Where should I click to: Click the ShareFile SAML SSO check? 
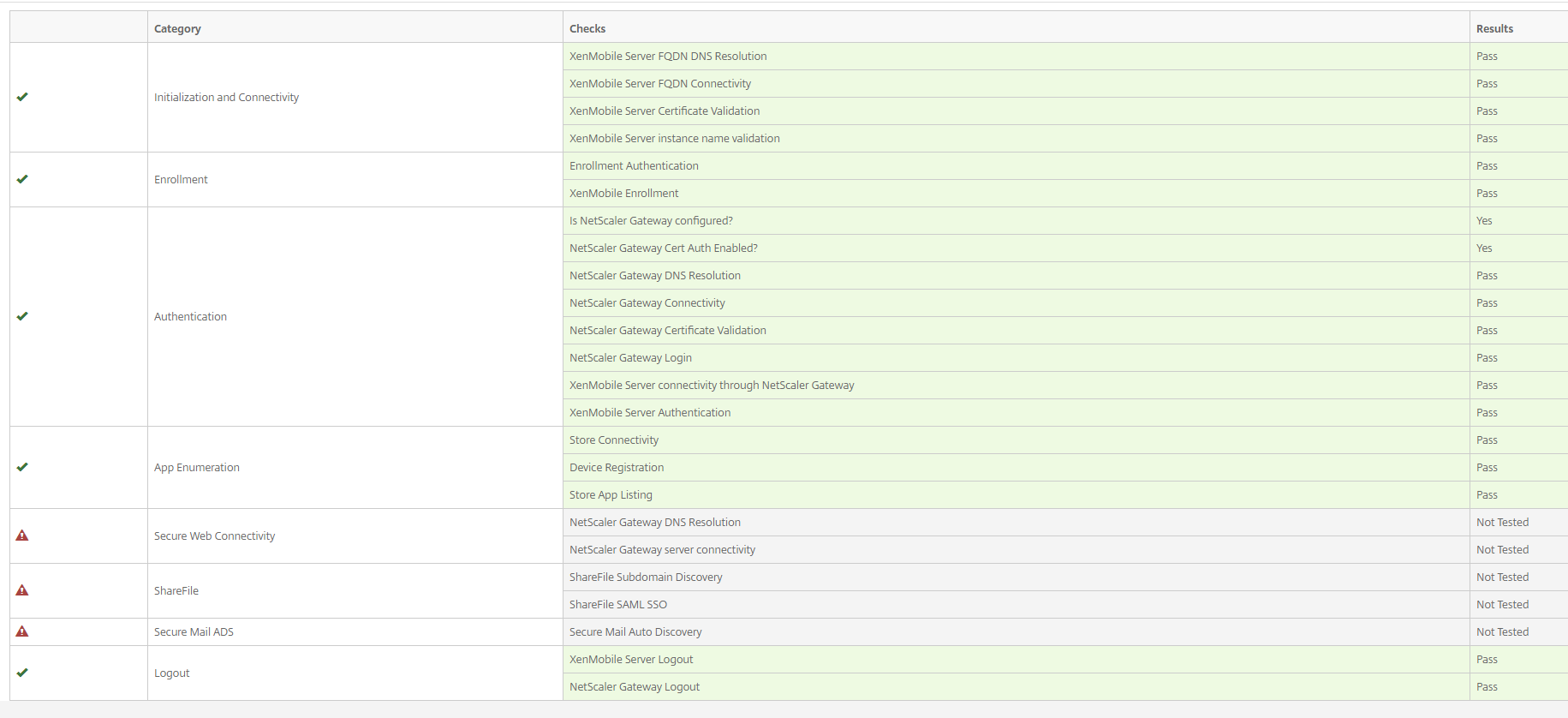point(618,605)
